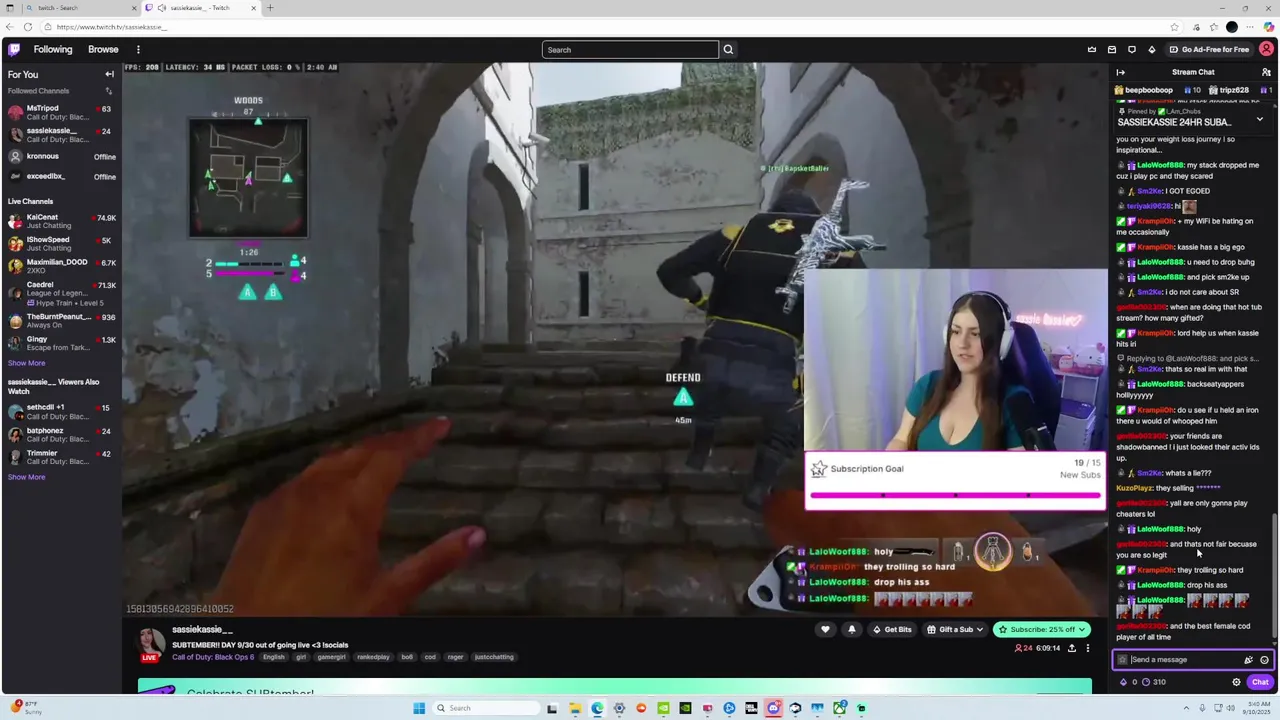This screenshot has height=720, width=1280.
Task: Open Prime loot crown icon
Action: [x=1092, y=49]
